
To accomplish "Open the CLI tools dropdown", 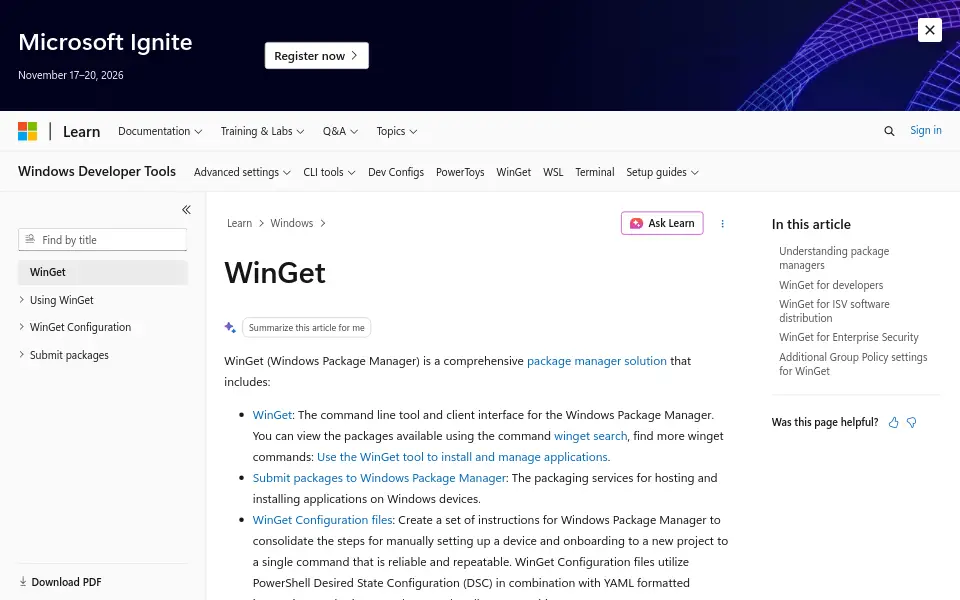I will pos(329,172).
